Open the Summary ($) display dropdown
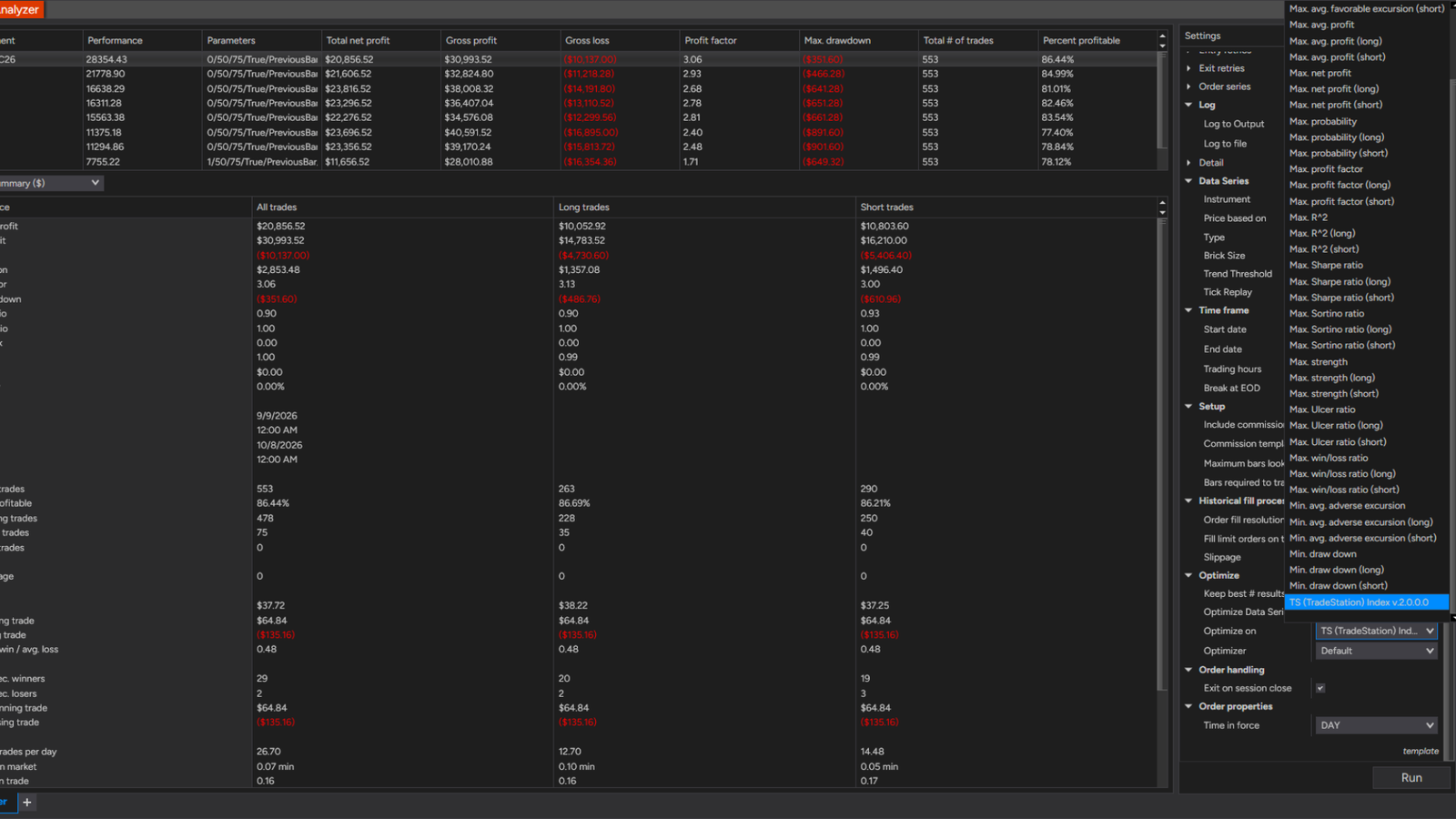This screenshot has width=1456, height=819. (51, 183)
